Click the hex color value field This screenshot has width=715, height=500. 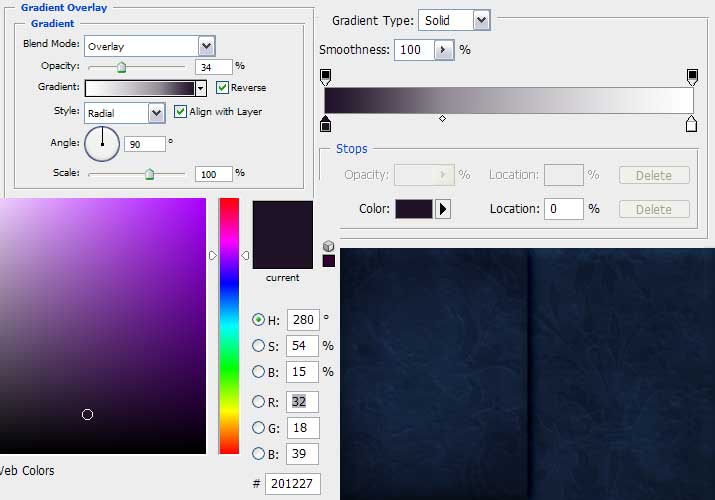coord(292,485)
